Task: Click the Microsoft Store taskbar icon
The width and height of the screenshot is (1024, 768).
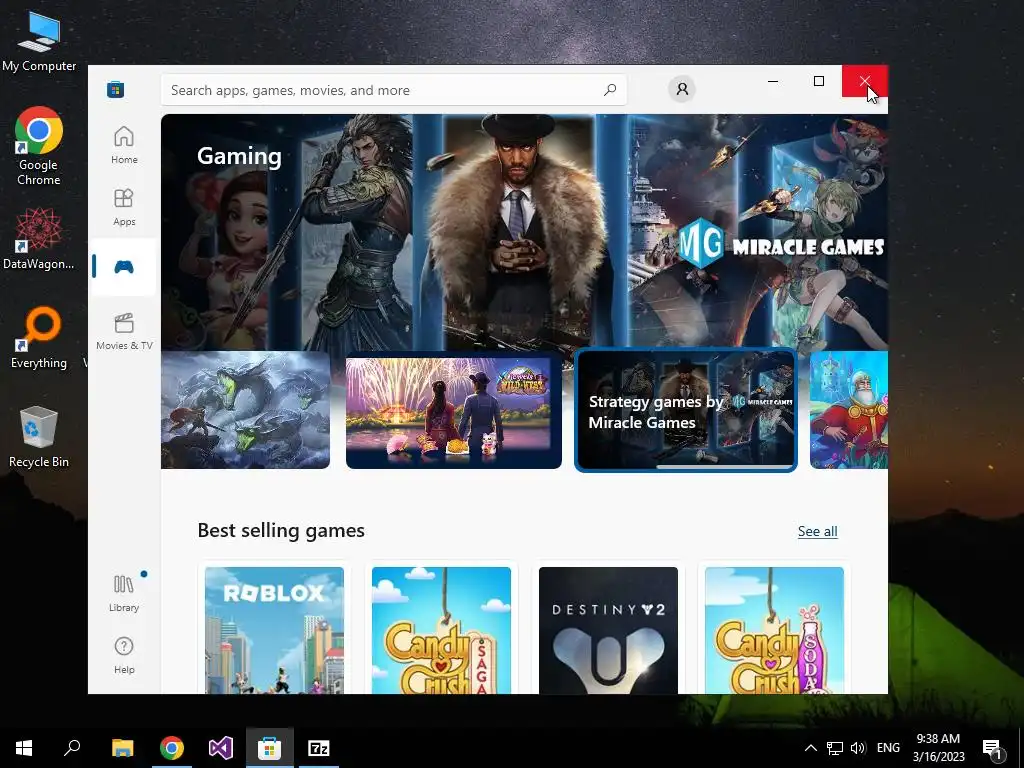Action: (270, 748)
